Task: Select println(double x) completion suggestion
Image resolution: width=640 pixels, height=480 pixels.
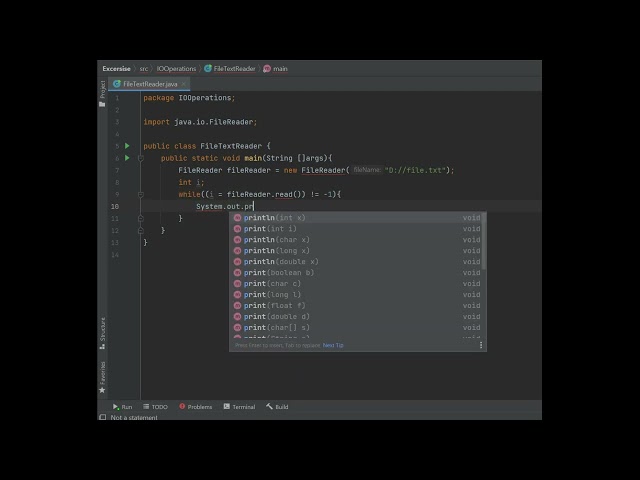Action: [x=356, y=262]
